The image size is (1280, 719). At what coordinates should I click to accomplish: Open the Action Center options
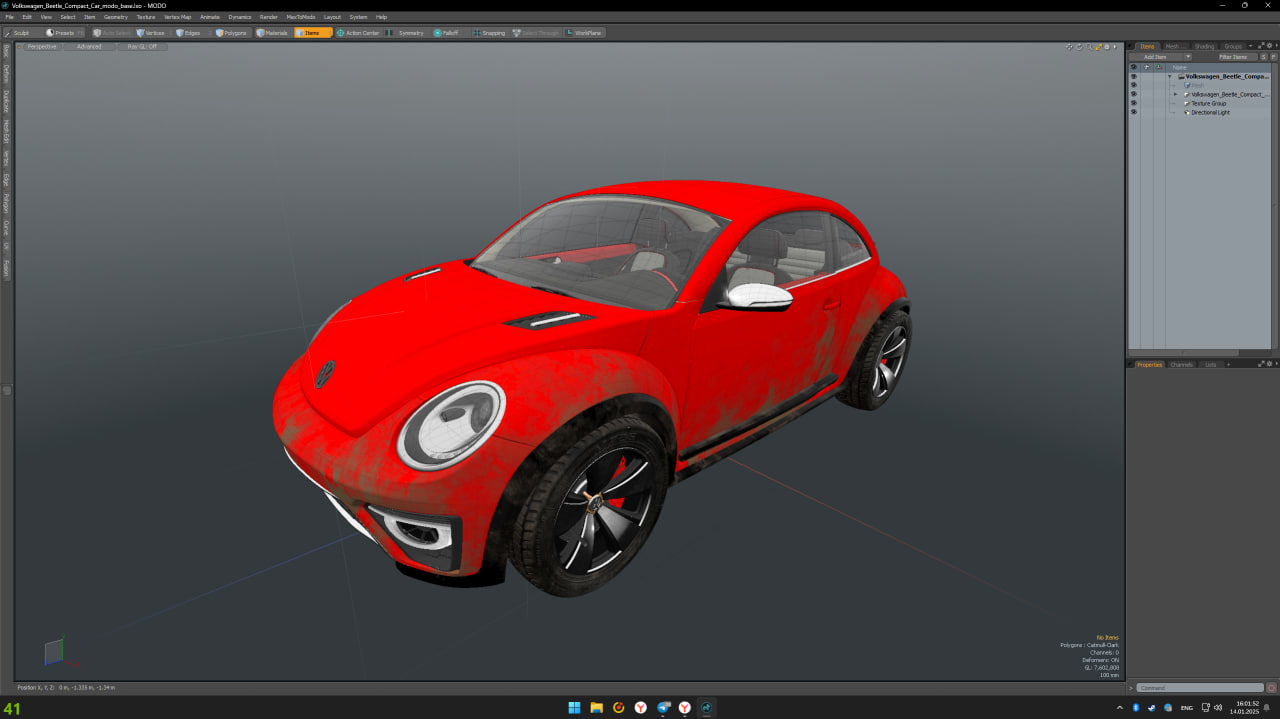pos(358,33)
